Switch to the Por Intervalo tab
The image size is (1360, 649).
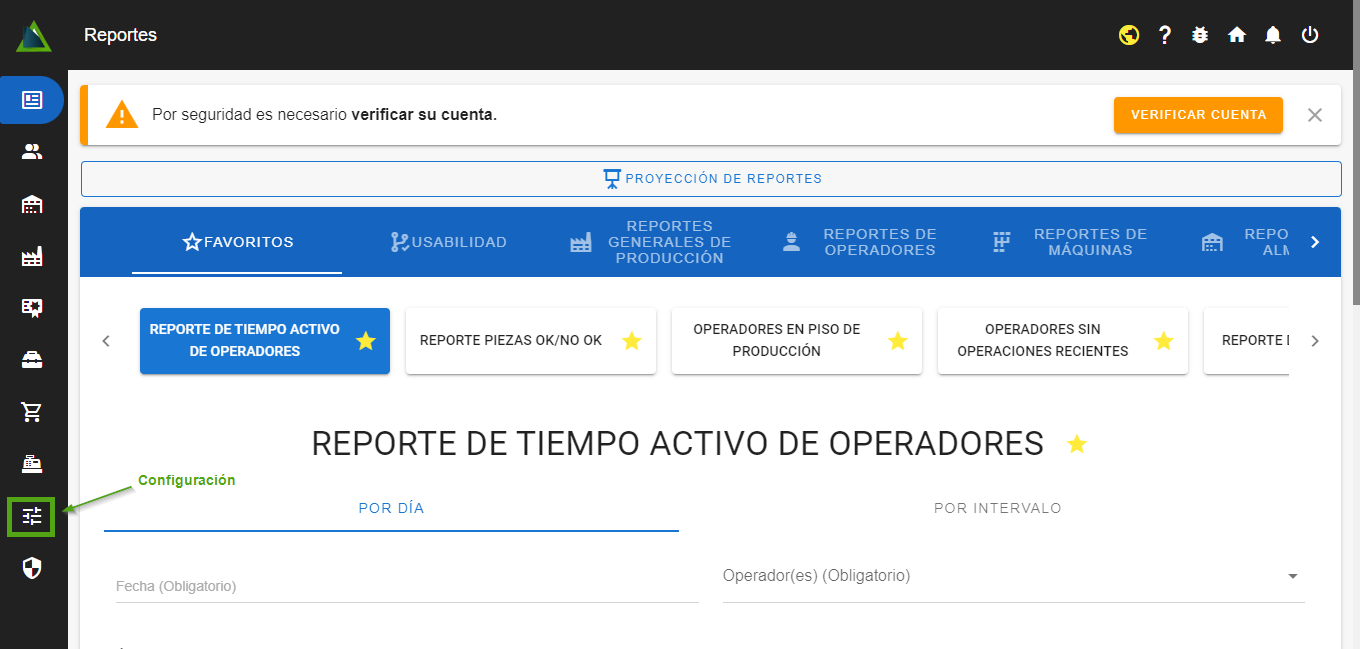point(997,508)
